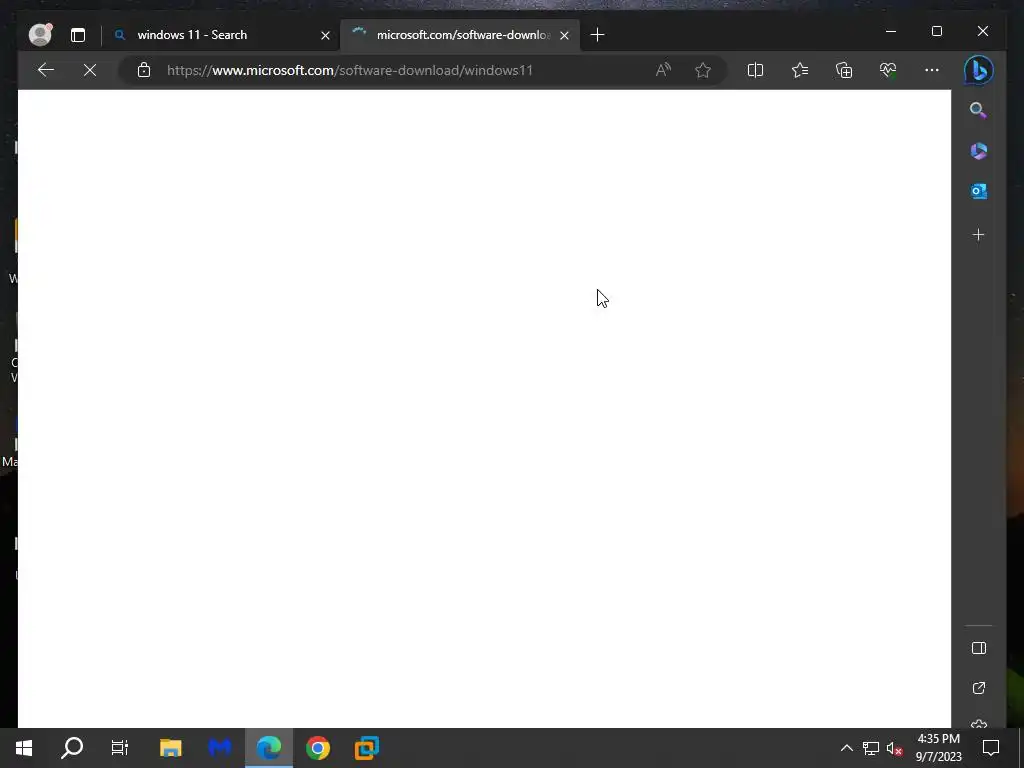The width and height of the screenshot is (1024, 768).
Task: Minimize the Edge window
Action: coord(891,31)
